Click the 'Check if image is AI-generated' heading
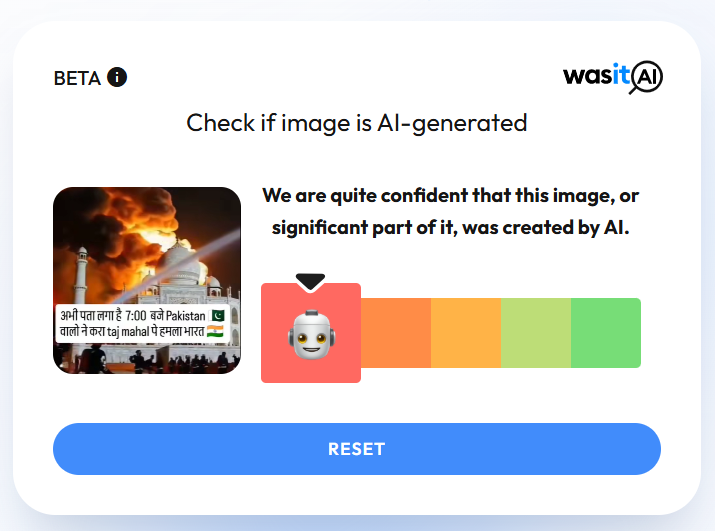The width and height of the screenshot is (715, 531). point(357,123)
